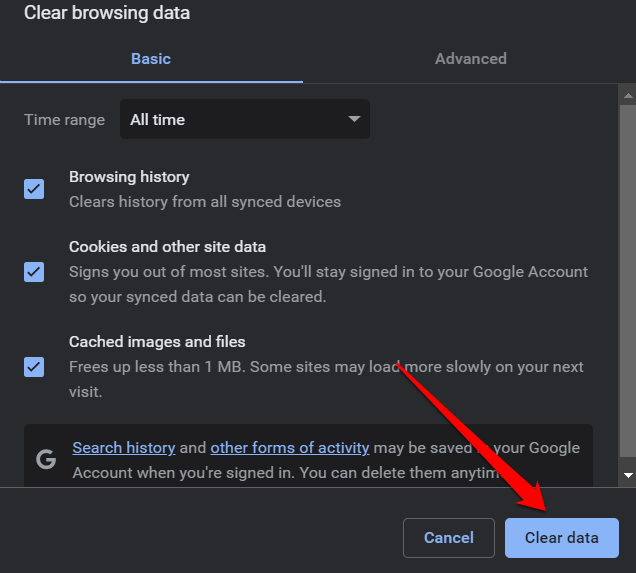
Task: Click the Google G logo icon
Action: 45,459
